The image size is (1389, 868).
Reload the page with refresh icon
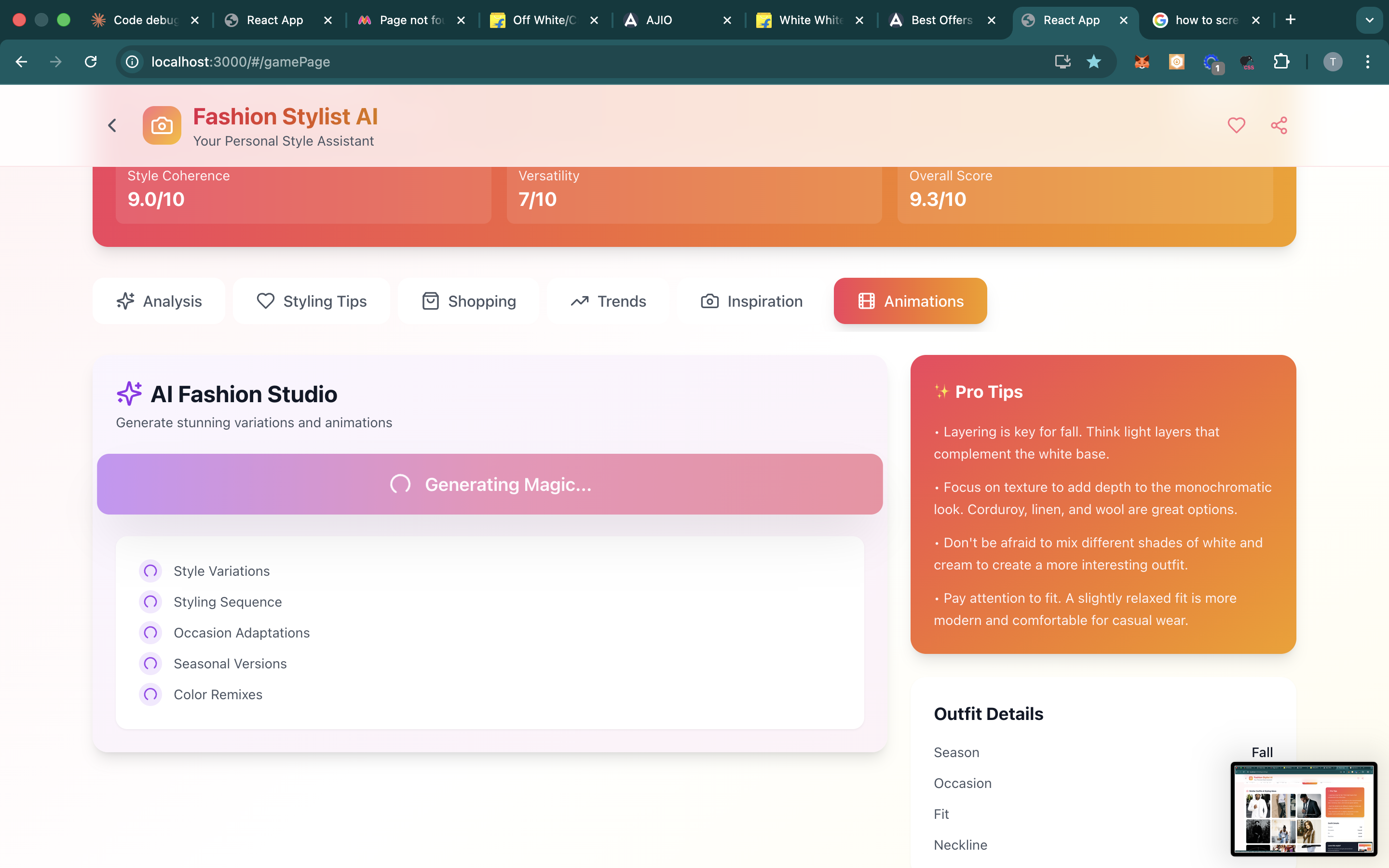click(x=91, y=61)
